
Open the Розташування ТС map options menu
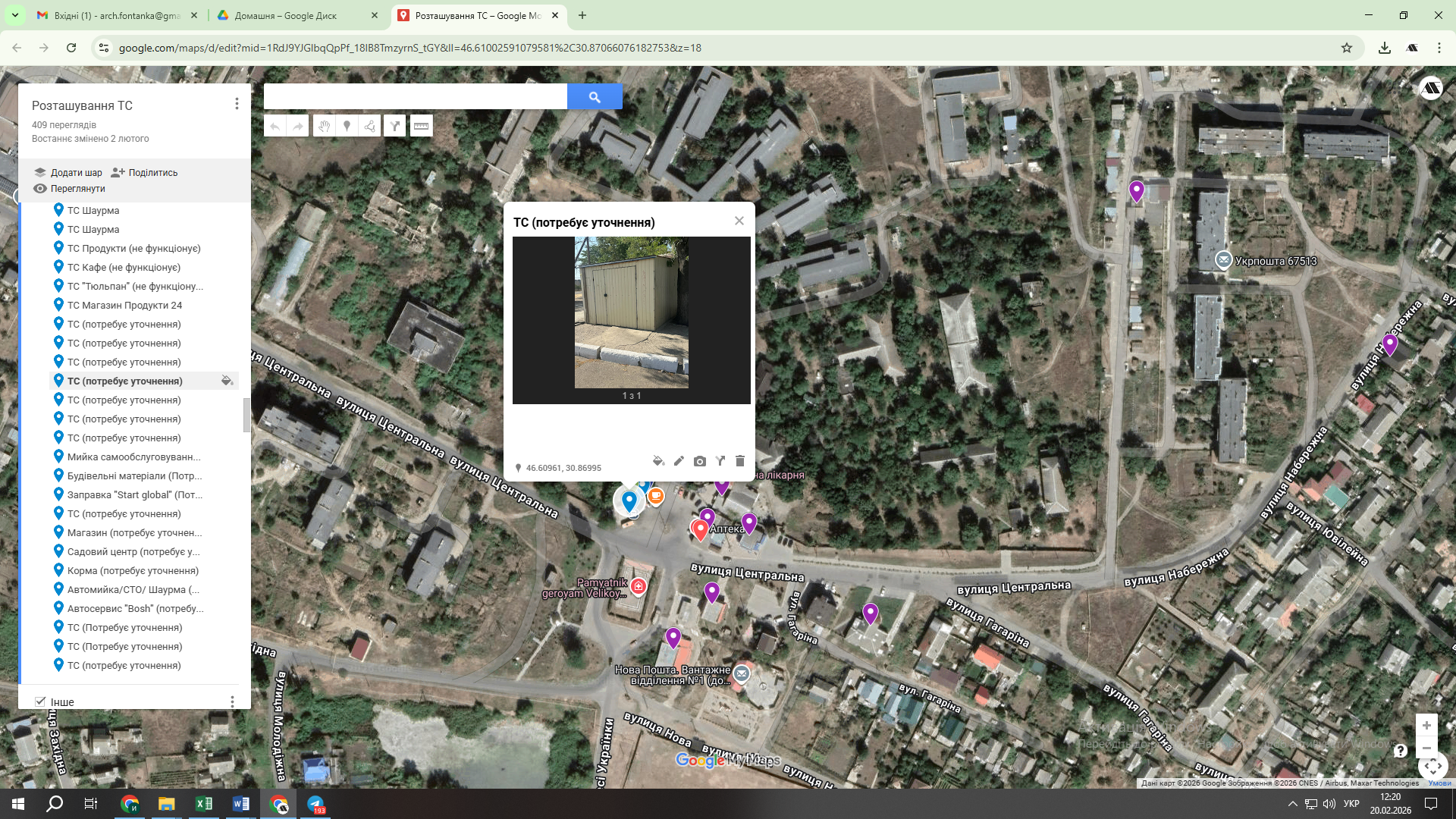pyautogui.click(x=237, y=104)
